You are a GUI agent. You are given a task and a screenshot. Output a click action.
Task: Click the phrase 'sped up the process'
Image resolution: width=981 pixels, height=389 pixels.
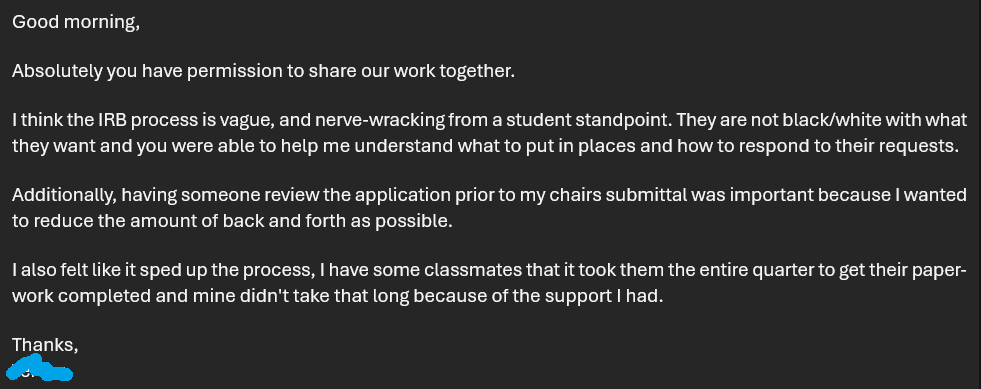[226, 271]
